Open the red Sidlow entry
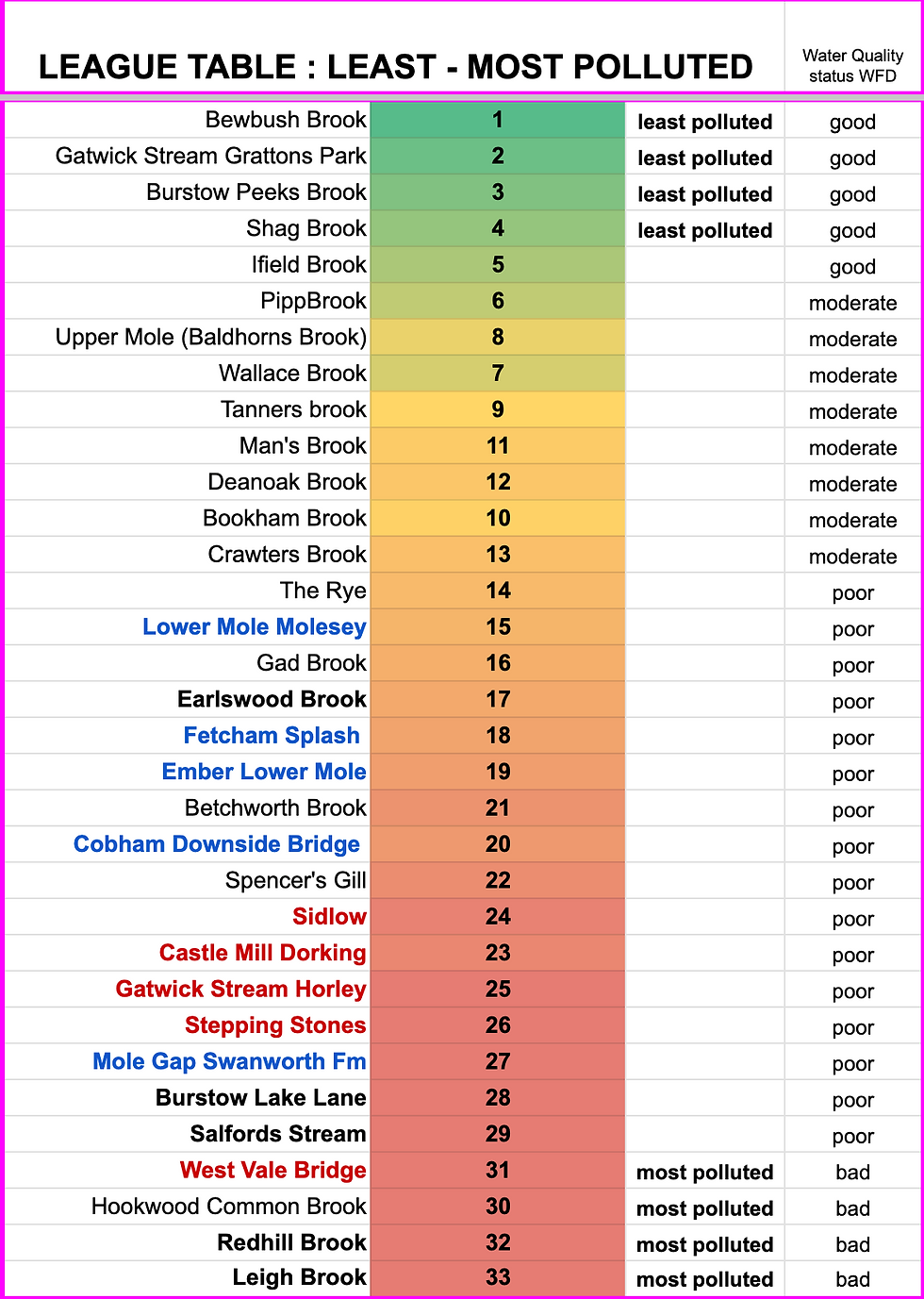 pos(329,917)
